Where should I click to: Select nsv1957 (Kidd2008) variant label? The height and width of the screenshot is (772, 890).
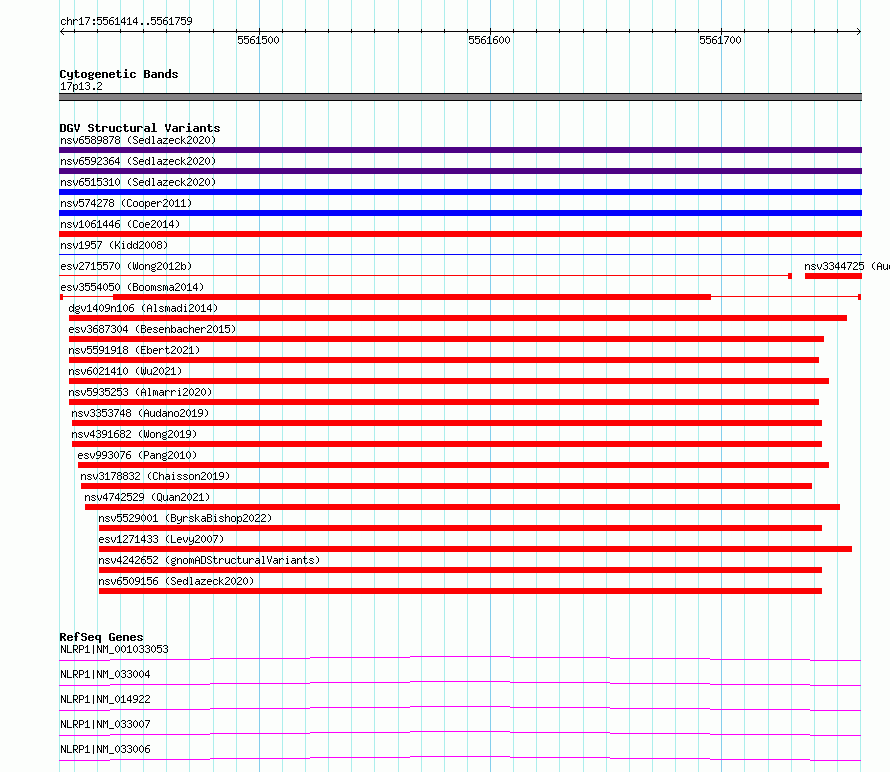click(x=114, y=245)
